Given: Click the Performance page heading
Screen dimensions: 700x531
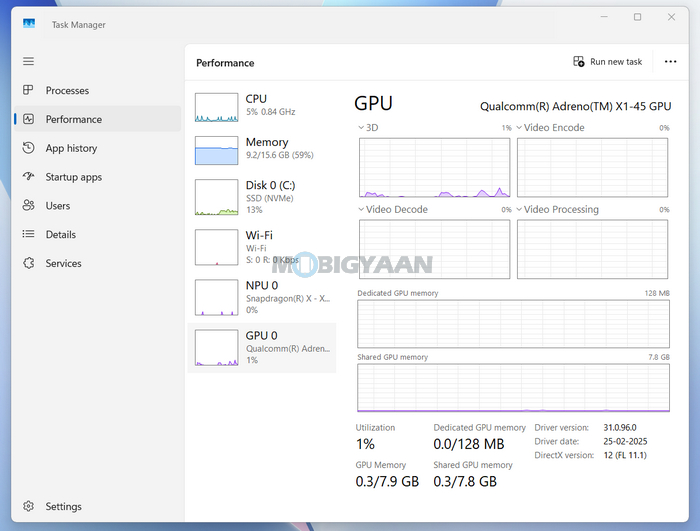Looking at the screenshot, I should 225,63.
